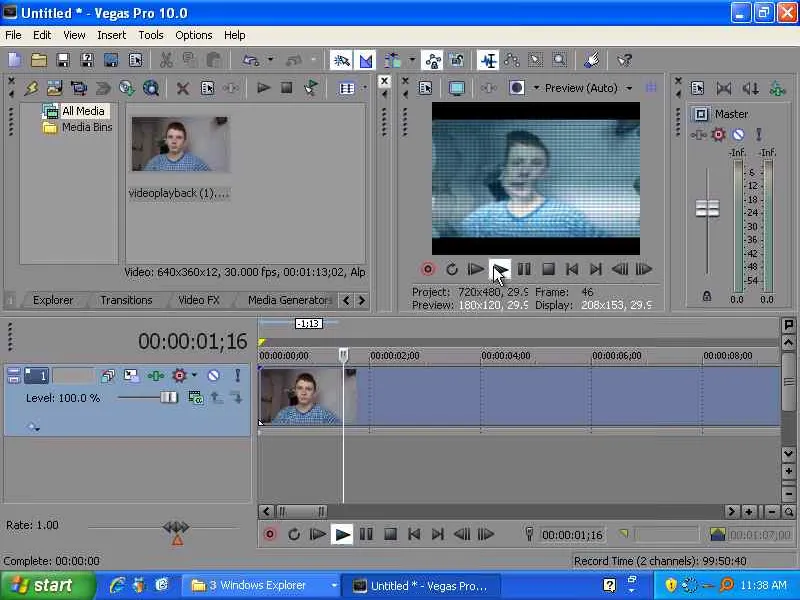Click the Save project icon in toolbar
The height and width of the screenshot is (600, 800).
pos(62,61)
